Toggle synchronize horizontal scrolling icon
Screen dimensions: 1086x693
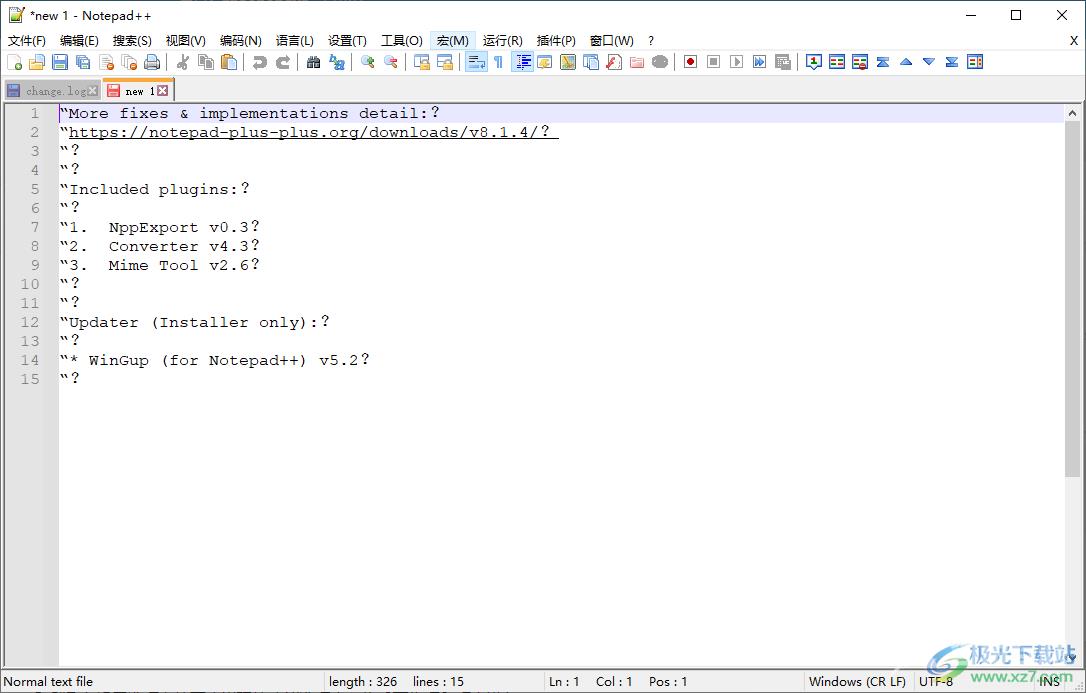(x=445, y=62)
